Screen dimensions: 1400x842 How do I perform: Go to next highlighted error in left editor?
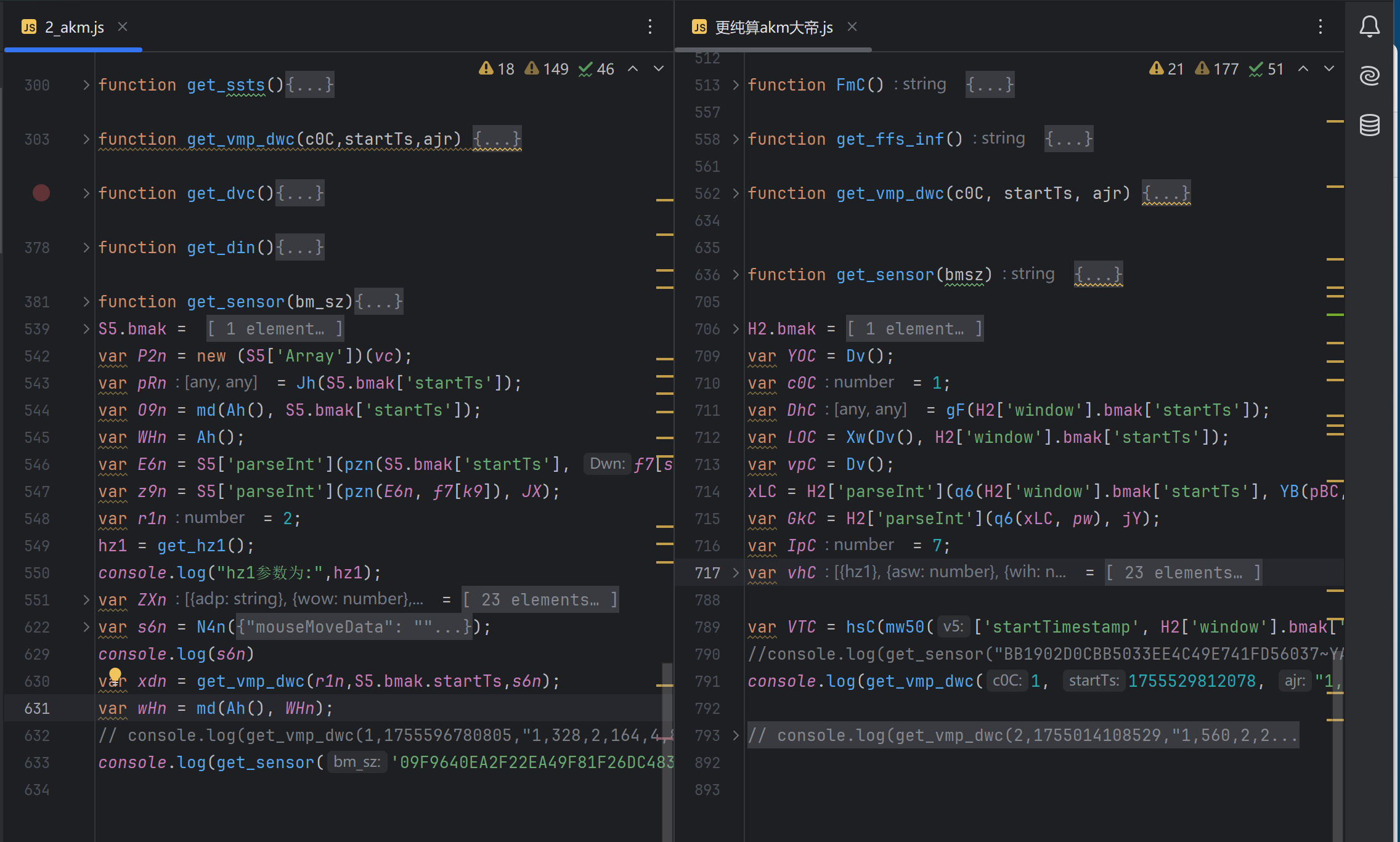coord(659,69)
